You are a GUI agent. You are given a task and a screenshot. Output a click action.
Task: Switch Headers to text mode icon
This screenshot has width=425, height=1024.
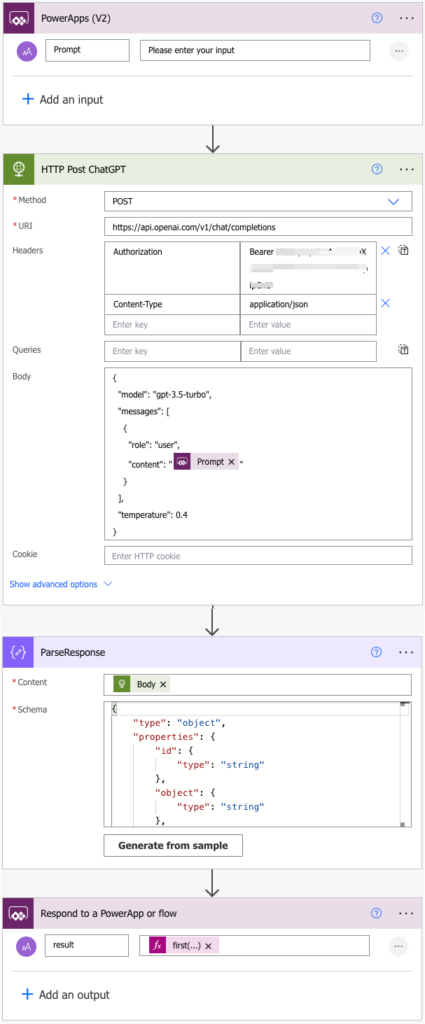coord(403,251)
